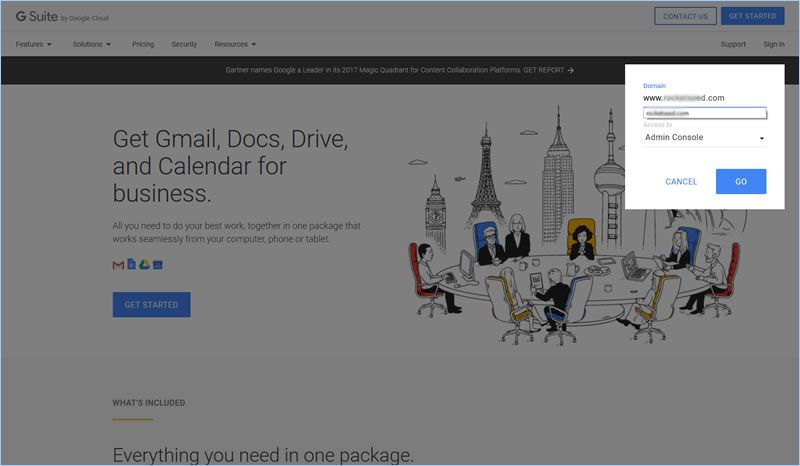Click the "WHAT'S INCLUDED" heading
This screenshot has width=800, height=466.
pyautogui.click(x=148, y=403)
